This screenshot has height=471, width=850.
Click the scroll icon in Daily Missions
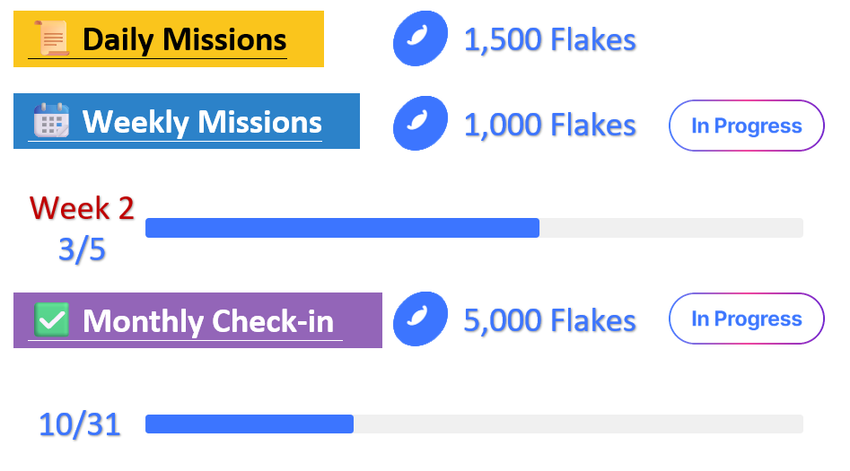click(x=51, y=38)
